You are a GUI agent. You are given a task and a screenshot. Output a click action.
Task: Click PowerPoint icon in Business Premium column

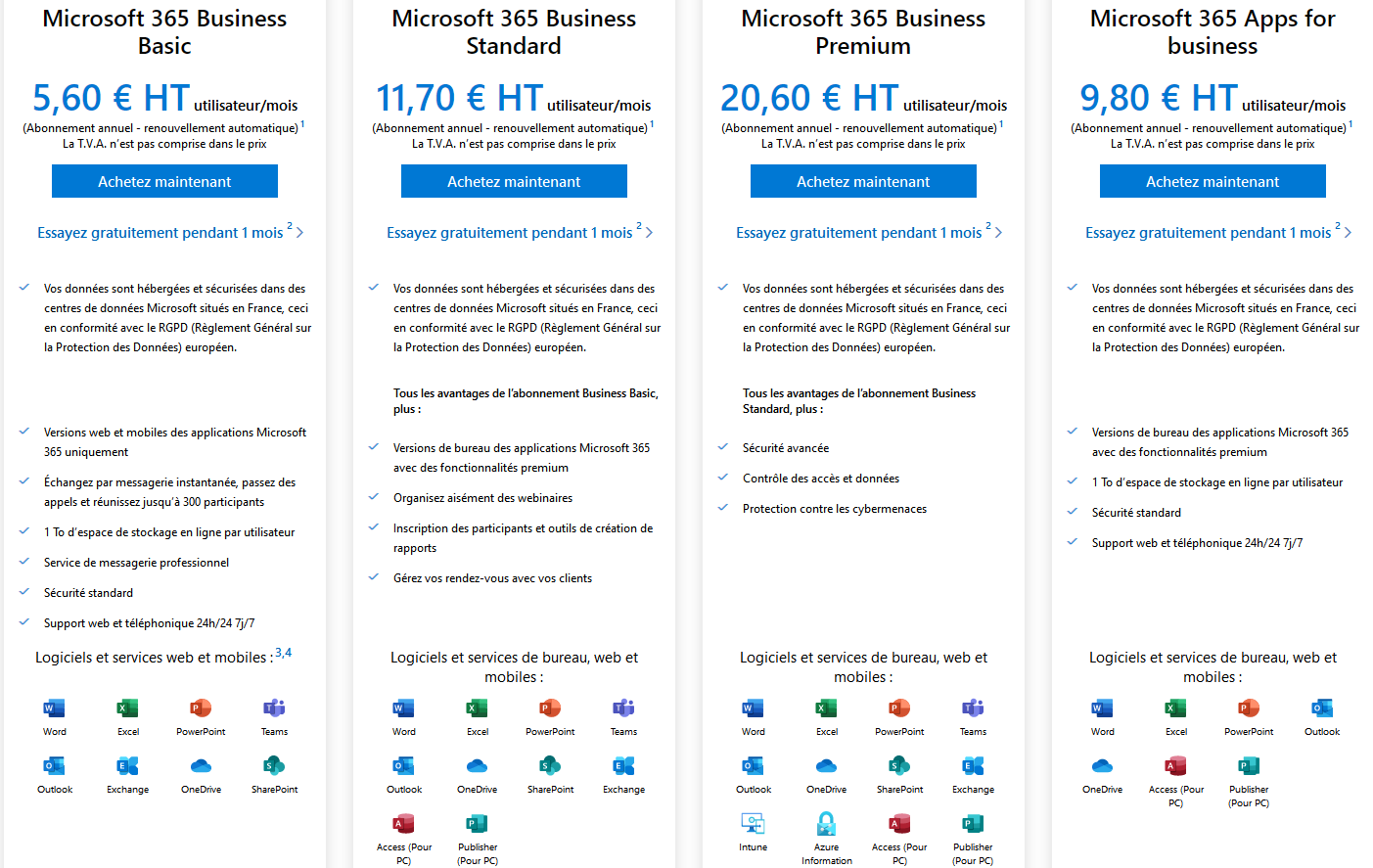pos(900,708)
